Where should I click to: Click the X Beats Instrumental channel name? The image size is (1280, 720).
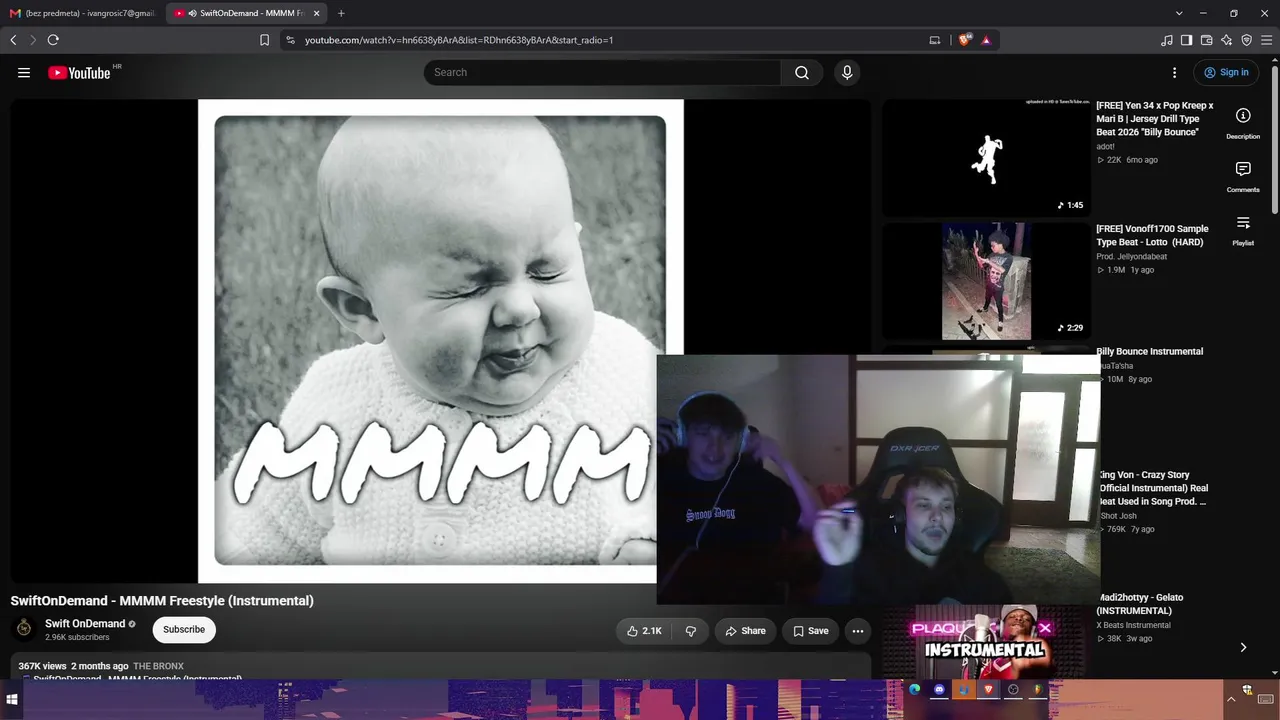(1133, 625)
